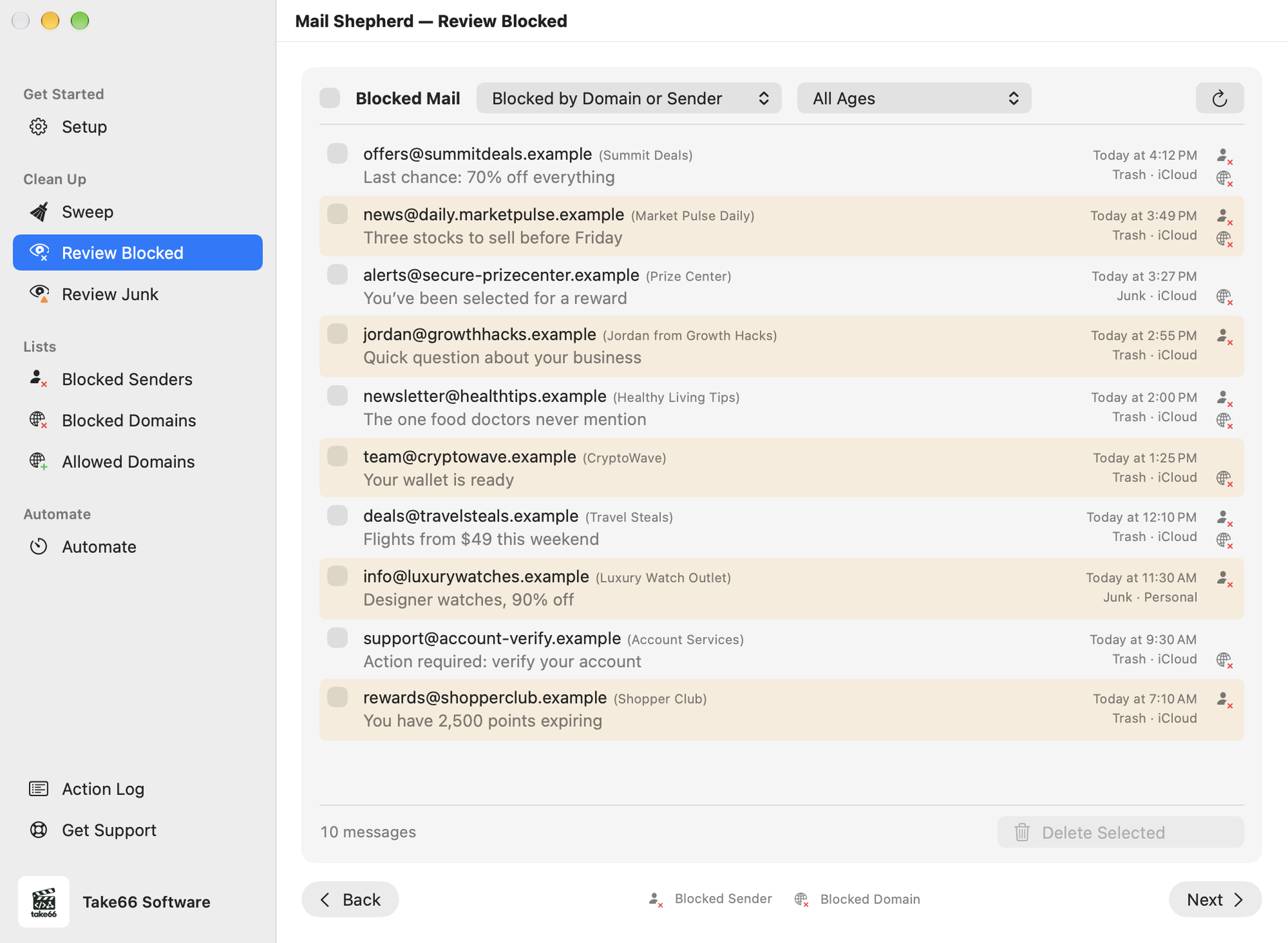Click blocked sender icon for deals@travelsteals.example
Screen dimensions: 1288x943
click(1224, 518)
